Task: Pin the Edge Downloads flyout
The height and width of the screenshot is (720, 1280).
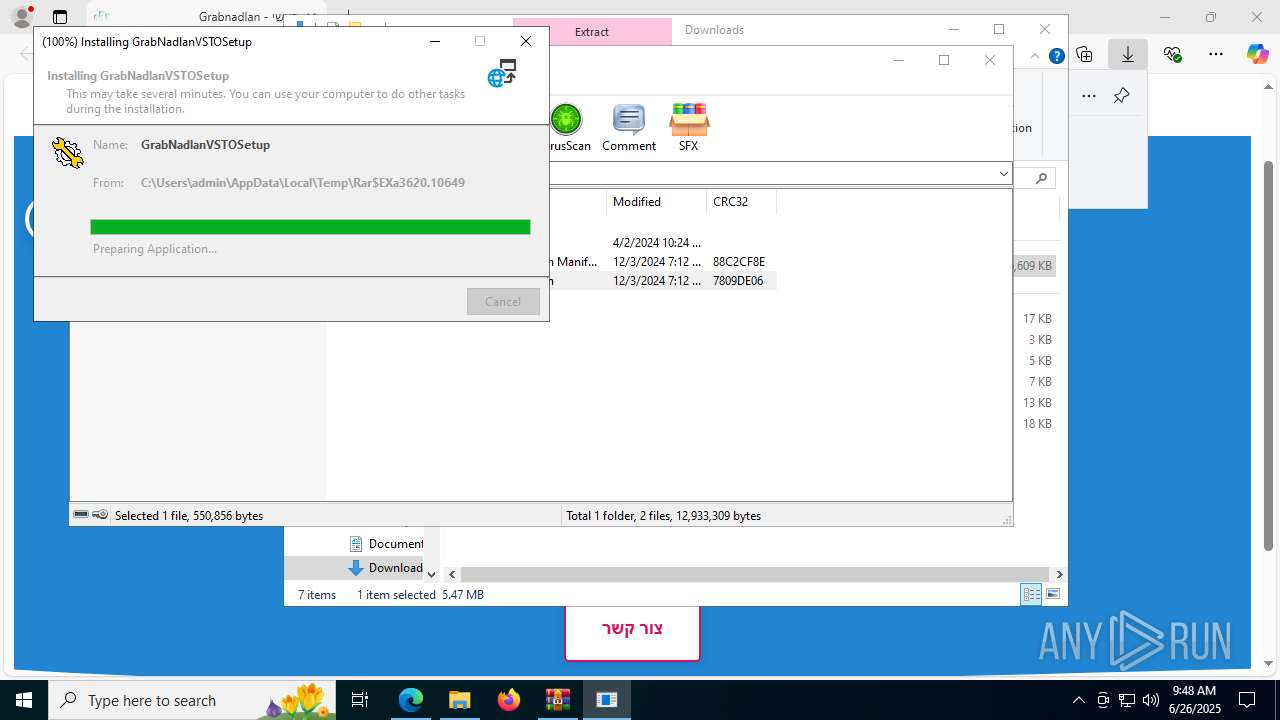Action: pos(1121,96)
